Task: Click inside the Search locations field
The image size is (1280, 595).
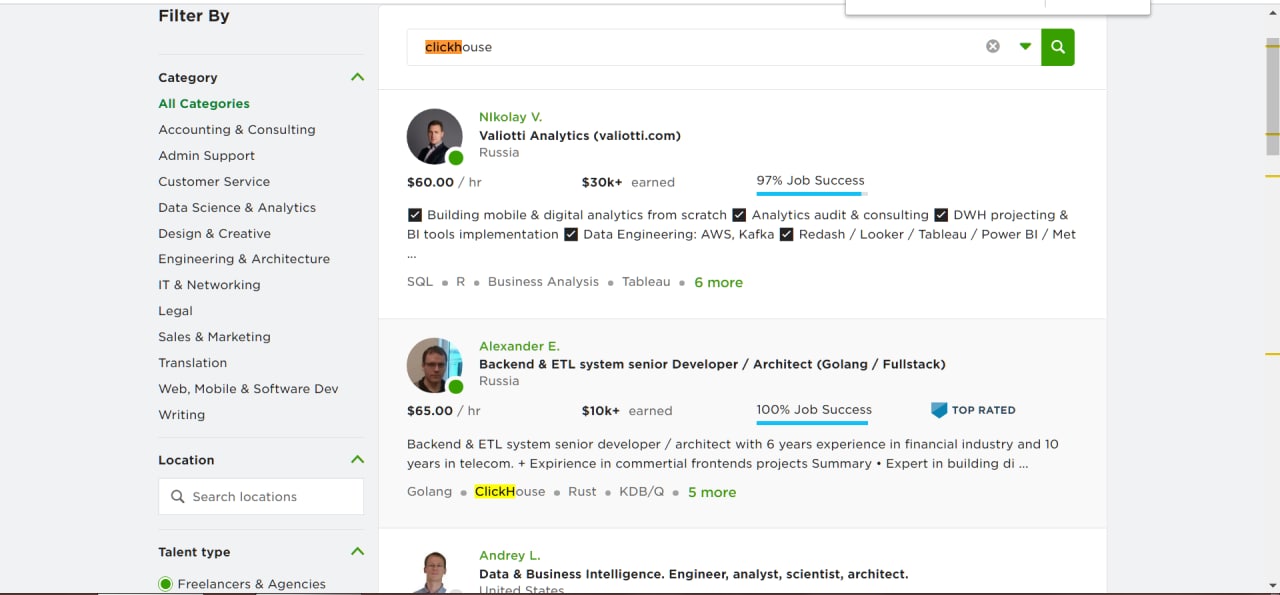Action: [270, 497]
